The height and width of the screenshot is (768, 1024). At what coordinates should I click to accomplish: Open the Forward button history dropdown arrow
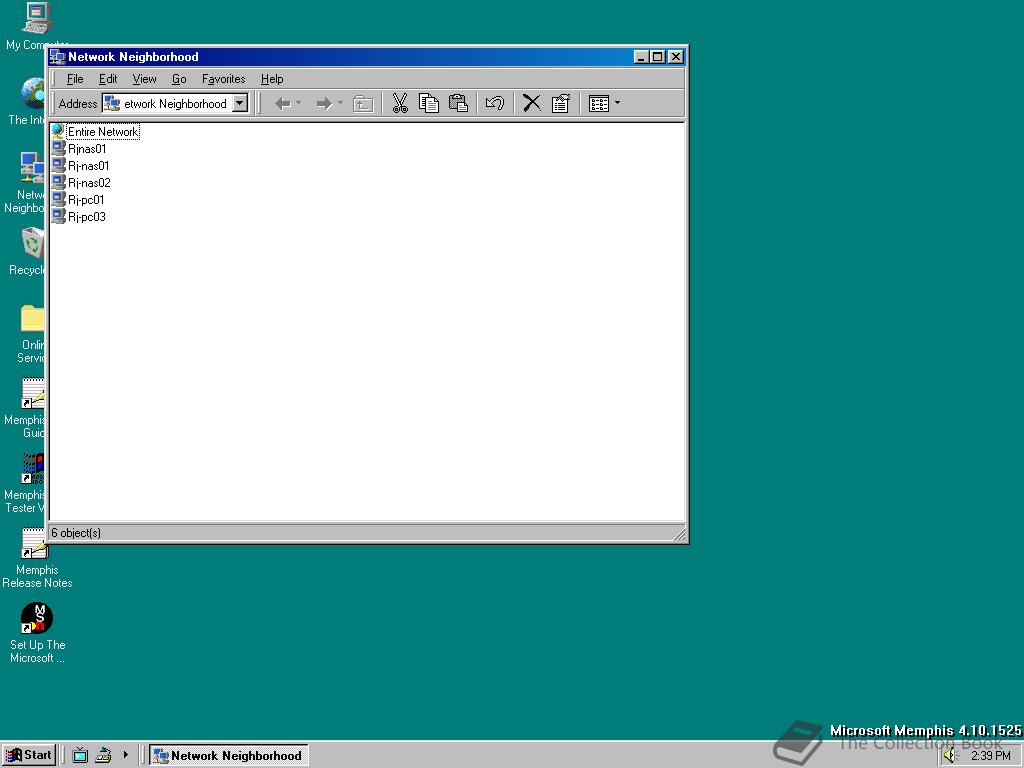tap(340, 103)
